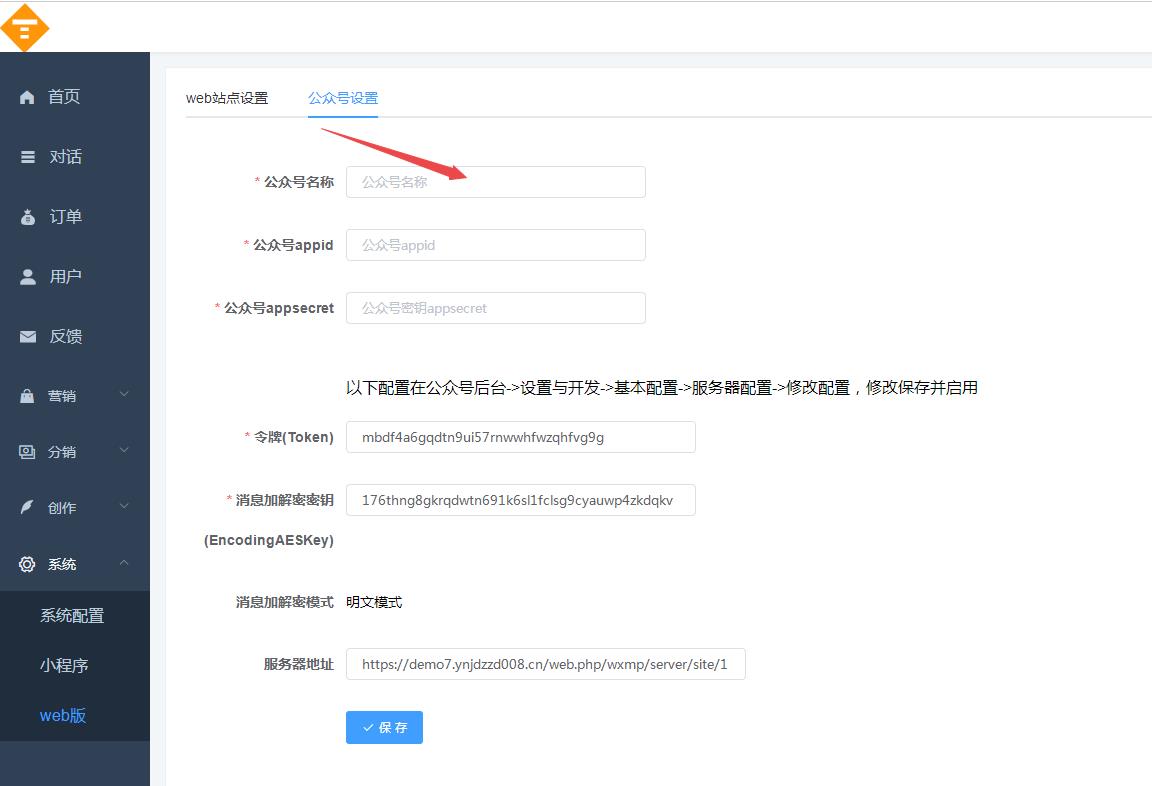Expand the 营销 menu chevron

tap(124, 394)
